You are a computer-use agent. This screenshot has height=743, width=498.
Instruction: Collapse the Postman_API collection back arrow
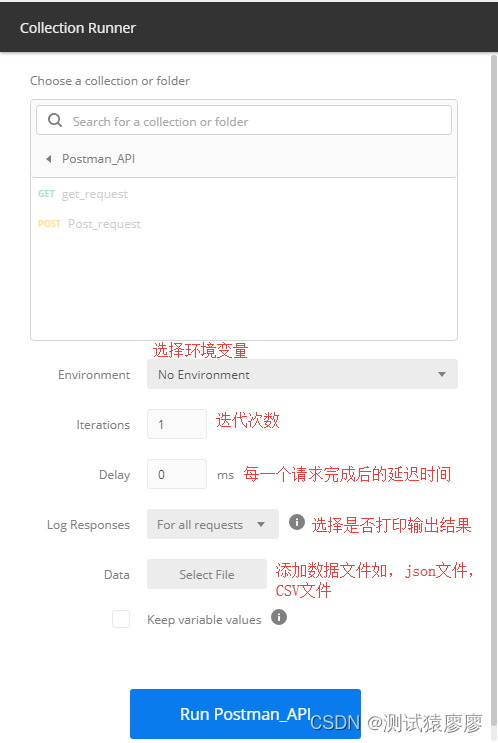click(x=48, y=159)
